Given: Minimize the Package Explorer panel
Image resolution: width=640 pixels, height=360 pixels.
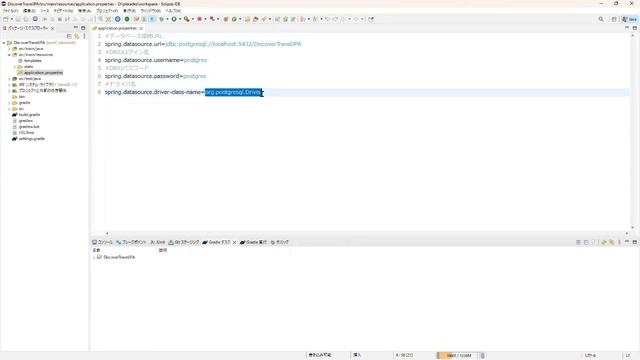Looking at the screenshot, I should (76, 28).
